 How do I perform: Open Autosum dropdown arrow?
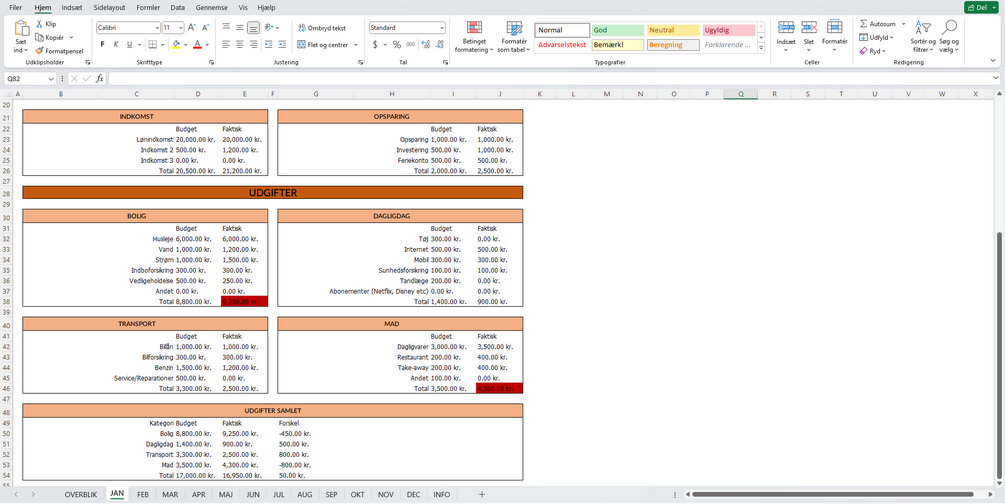click(x=904, y=24)
